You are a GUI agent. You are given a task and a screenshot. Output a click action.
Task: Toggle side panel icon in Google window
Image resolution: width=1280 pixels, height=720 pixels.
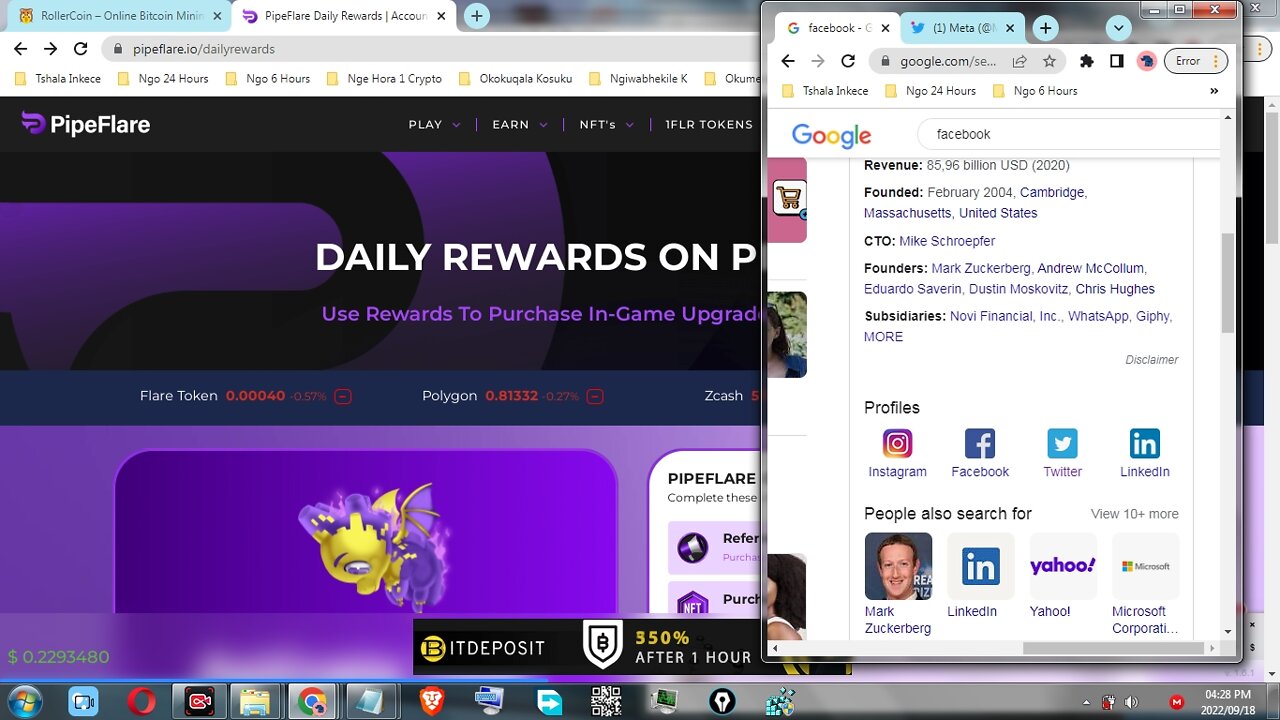click(1116, 61)
